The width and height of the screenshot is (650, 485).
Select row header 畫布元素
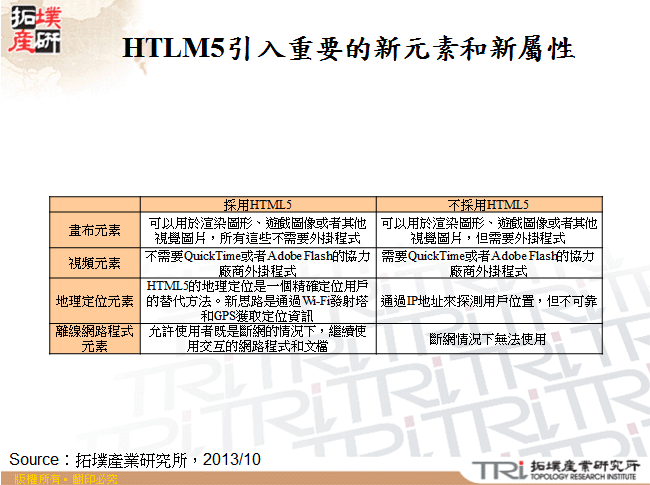coord(95,230)
